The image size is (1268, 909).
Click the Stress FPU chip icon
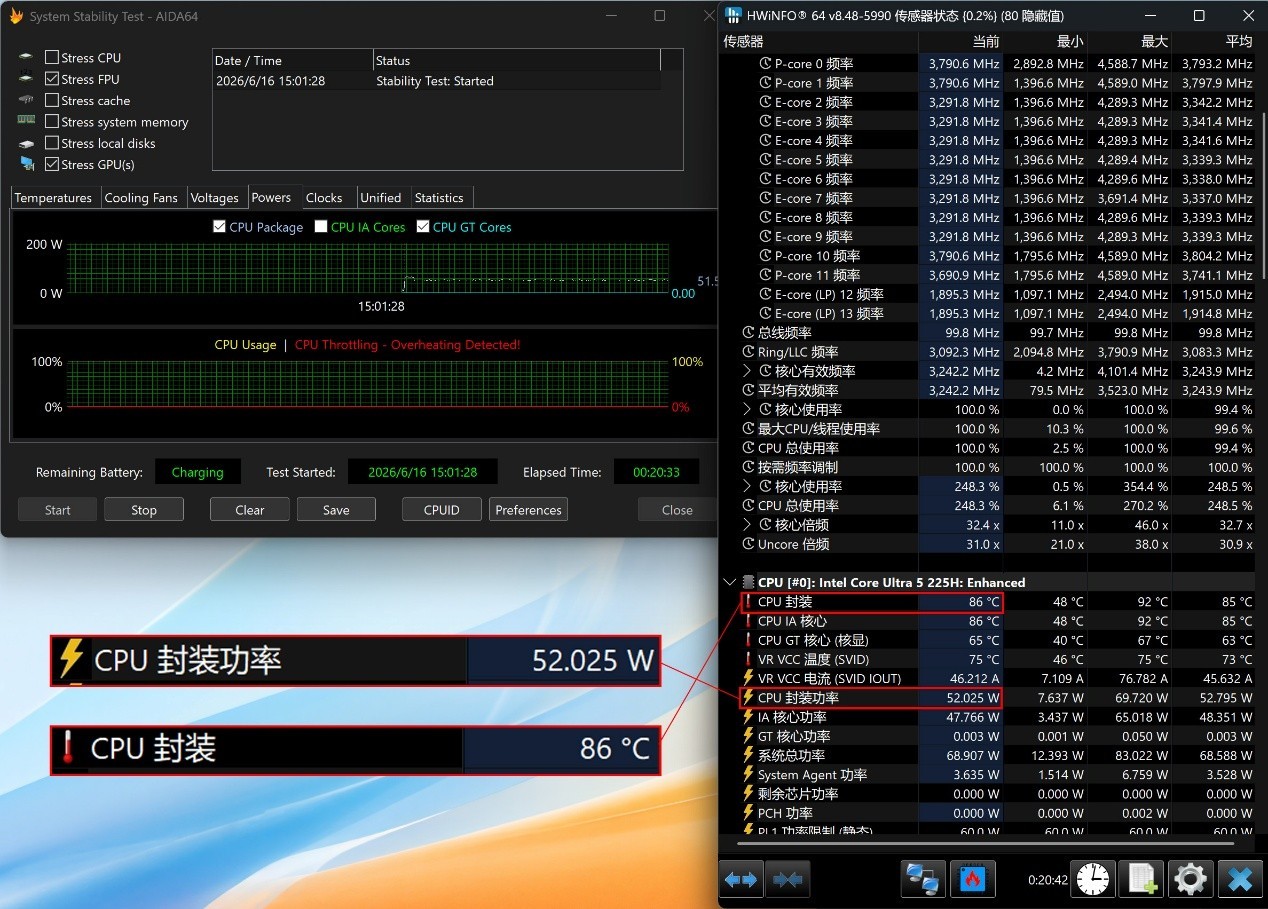(x=26, y=79)
